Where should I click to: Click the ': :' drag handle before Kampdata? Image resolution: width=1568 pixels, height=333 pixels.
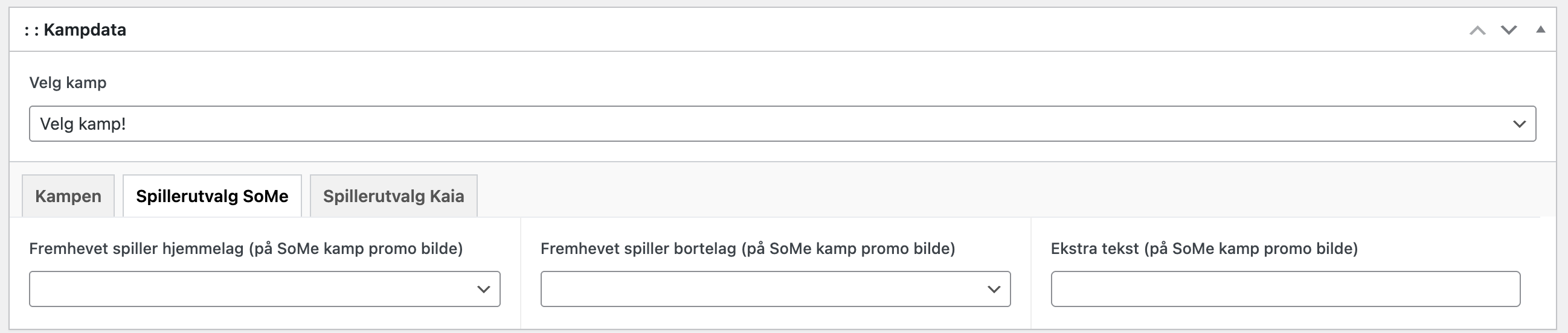click(31, 30)
